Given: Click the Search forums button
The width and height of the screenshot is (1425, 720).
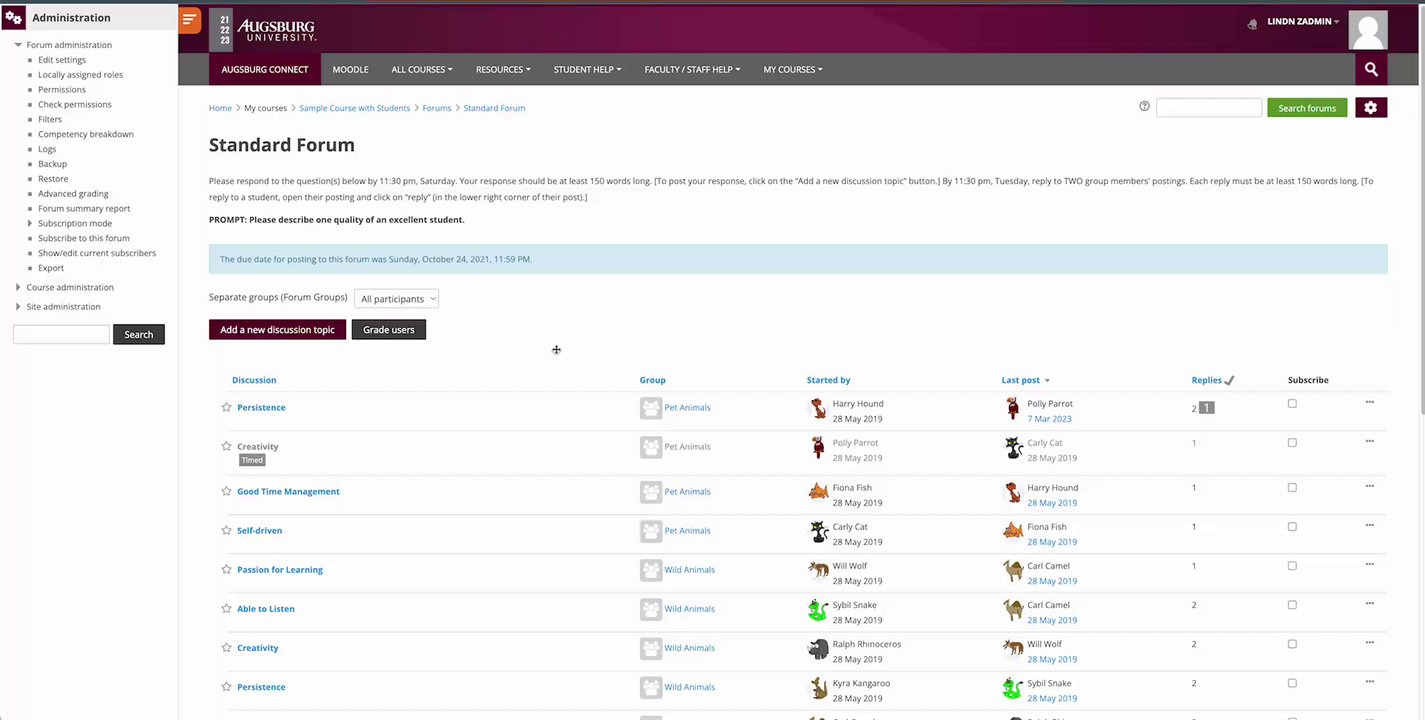Looking at the screenshot, I should coord(1307,108).
